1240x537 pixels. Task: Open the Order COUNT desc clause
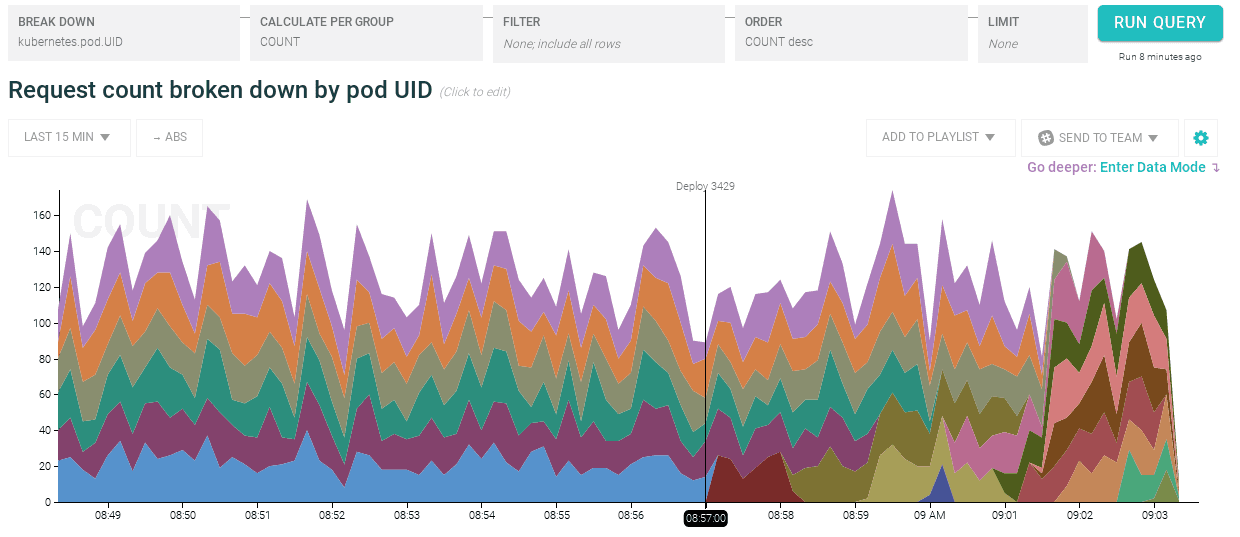point(850,32)
